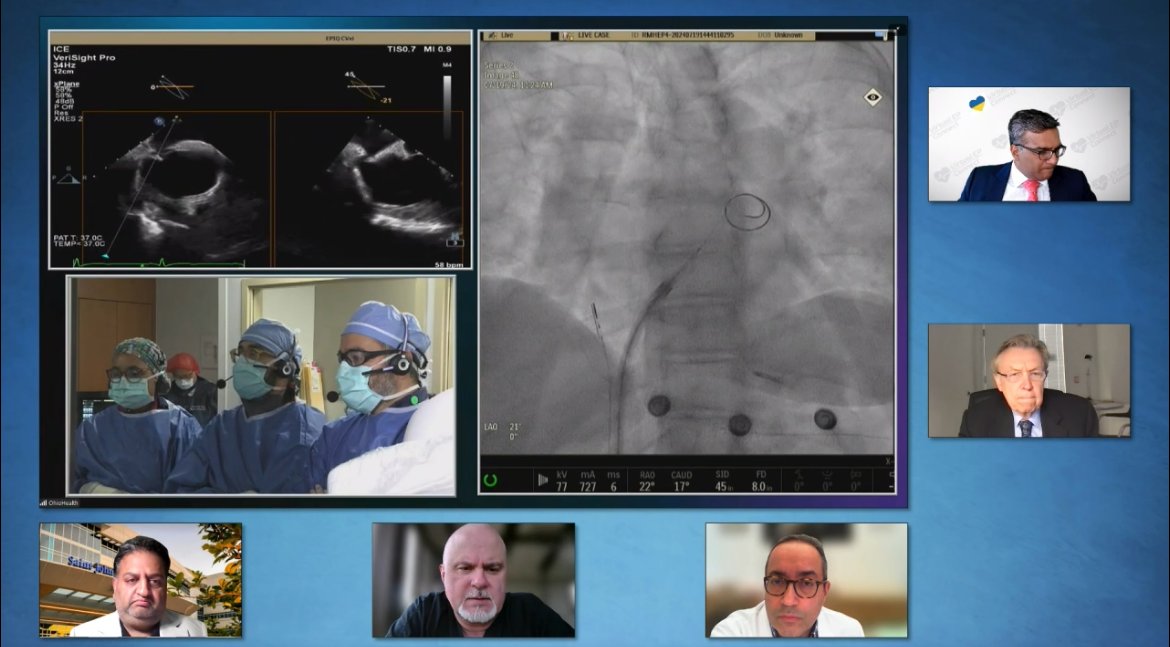The height and width of the screenshot is (647, 1170).
Task: Click the xPlane mode label
Action: tap(66, 84)
